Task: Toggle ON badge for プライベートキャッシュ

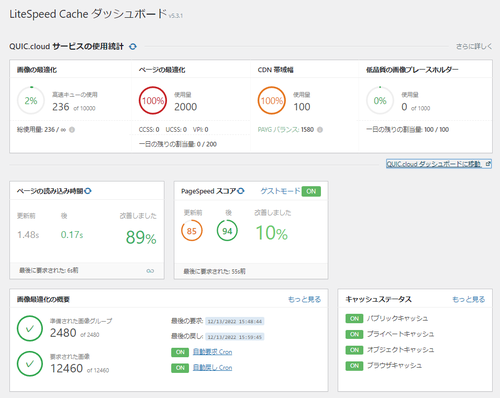Action: coord(354,334)
